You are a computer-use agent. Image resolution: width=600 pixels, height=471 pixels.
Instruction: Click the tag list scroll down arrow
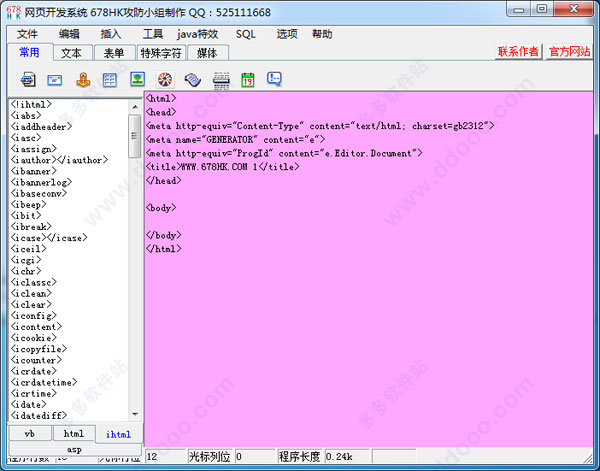click(x=135, y=414)
